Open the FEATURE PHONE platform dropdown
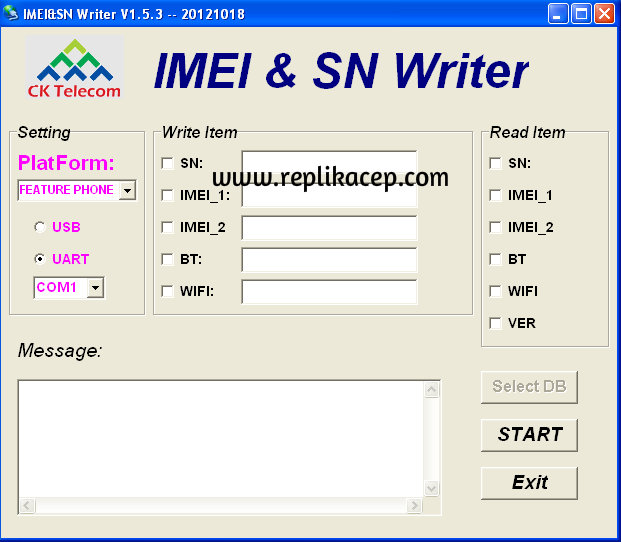The width and height of the screenshot is (621, 542). pyautogui.click(x=127, y=190)
